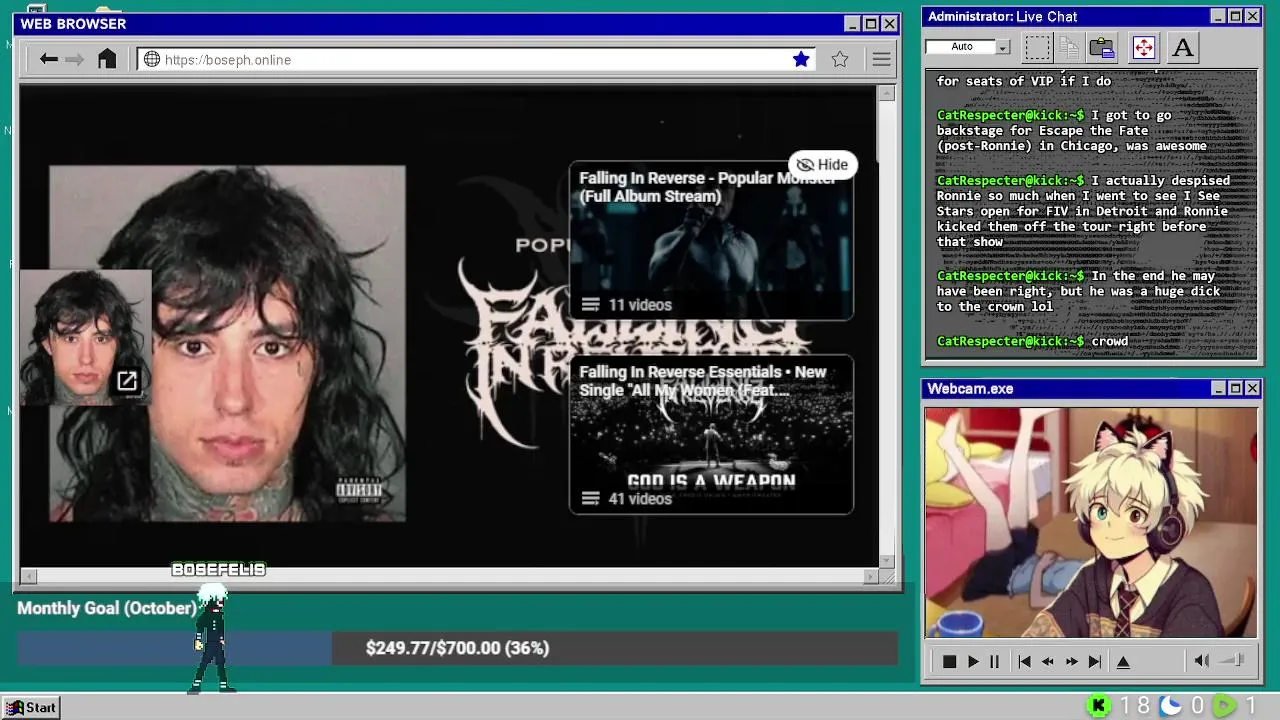The image size is (1280, 720).
Task: Pause the Webcam.exe player
Action: coord(994,661)
